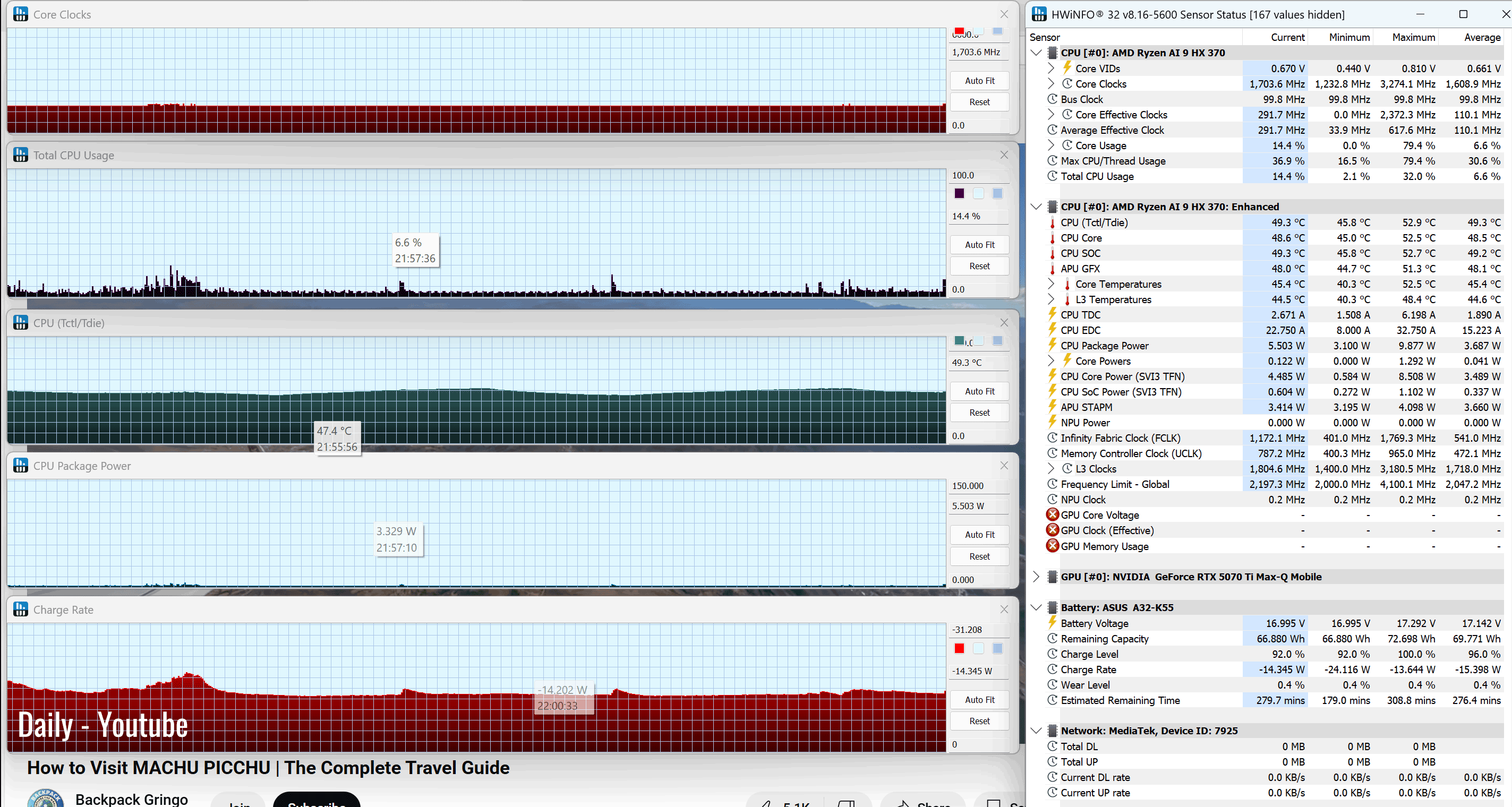Click the 150.000 maximum field in CPU Package Power

click(979, 485)
